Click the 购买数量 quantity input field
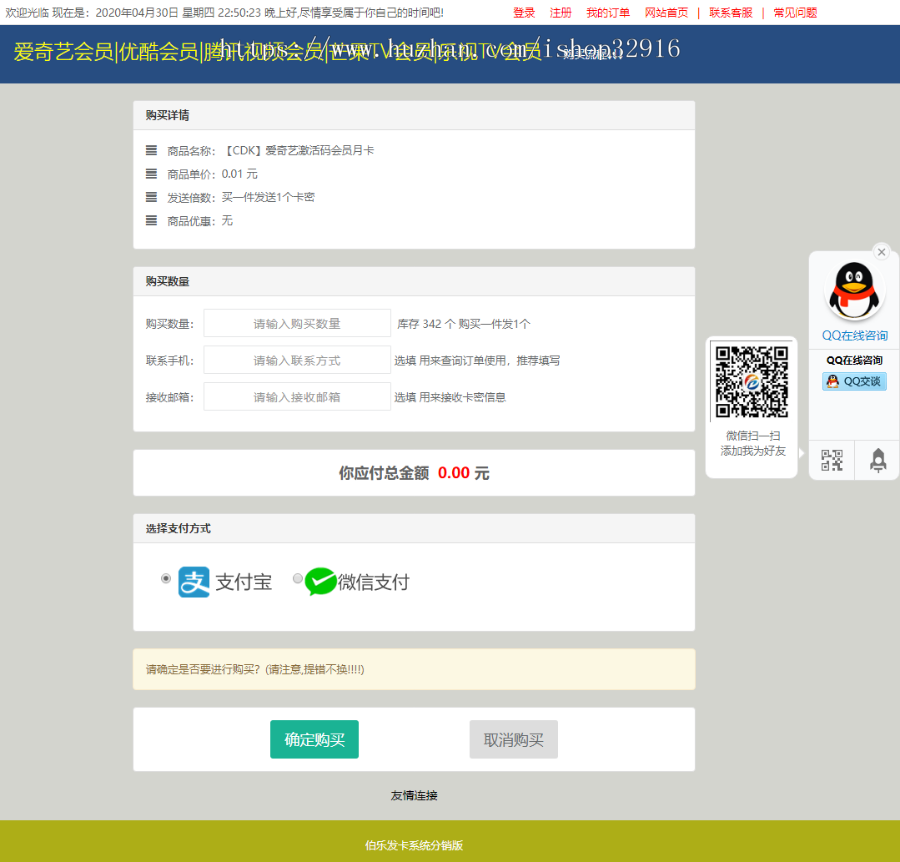 tap(296, 323)
